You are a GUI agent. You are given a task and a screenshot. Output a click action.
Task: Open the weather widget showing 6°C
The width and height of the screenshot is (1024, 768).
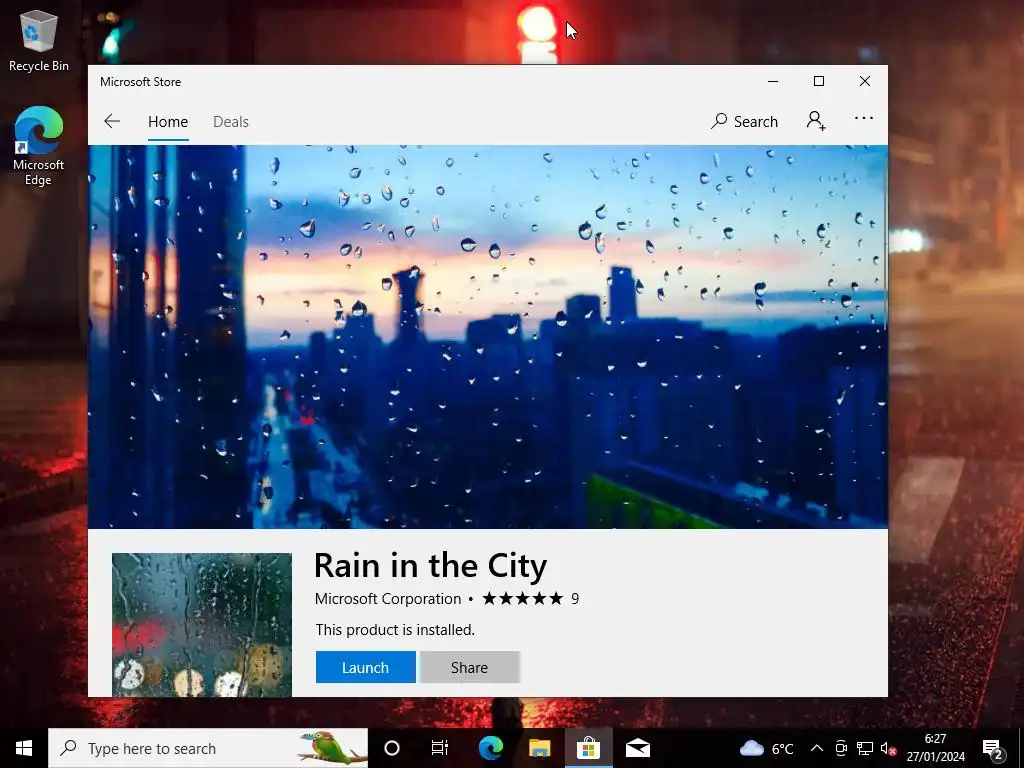(x=767, y=748)
